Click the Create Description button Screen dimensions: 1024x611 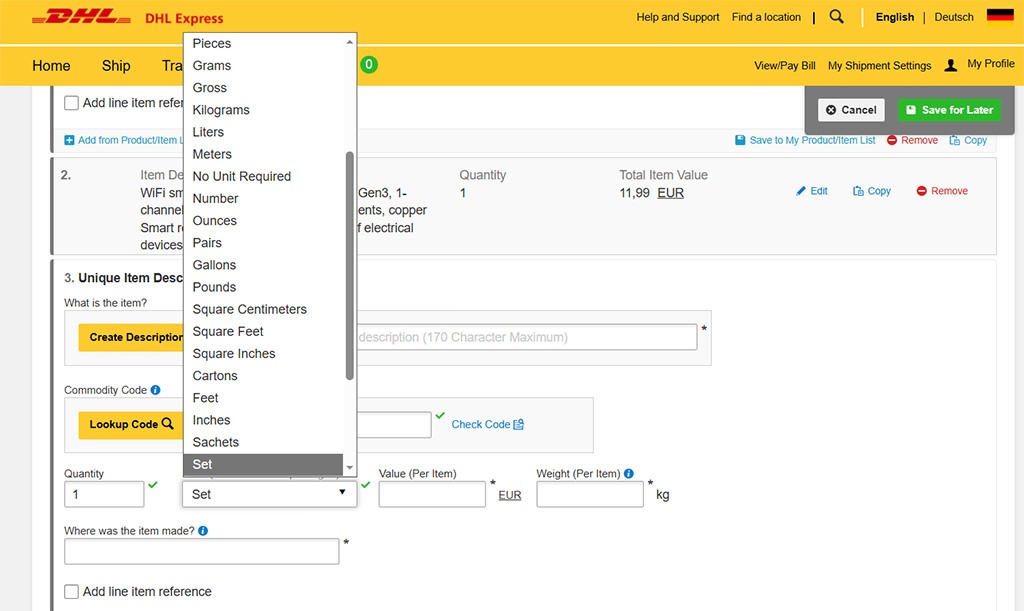(131, 337)
